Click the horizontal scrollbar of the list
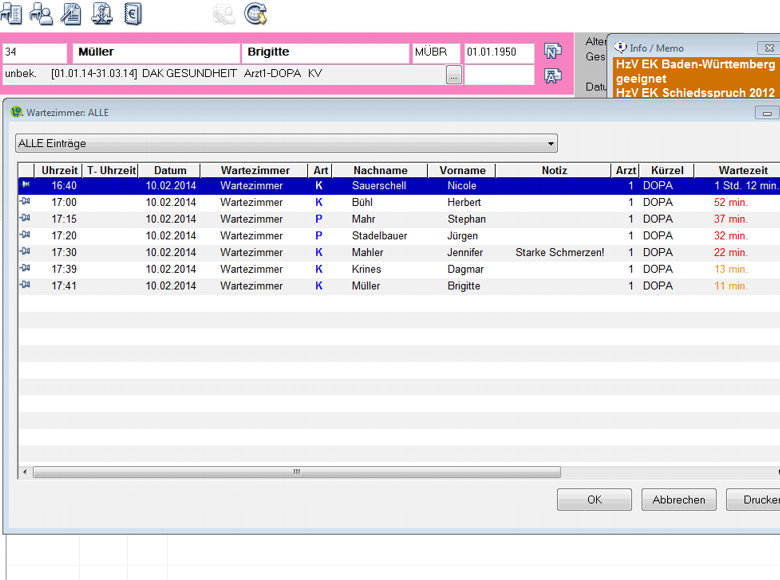780x580 pixels. pyautogui.click(x=296, y=472)
